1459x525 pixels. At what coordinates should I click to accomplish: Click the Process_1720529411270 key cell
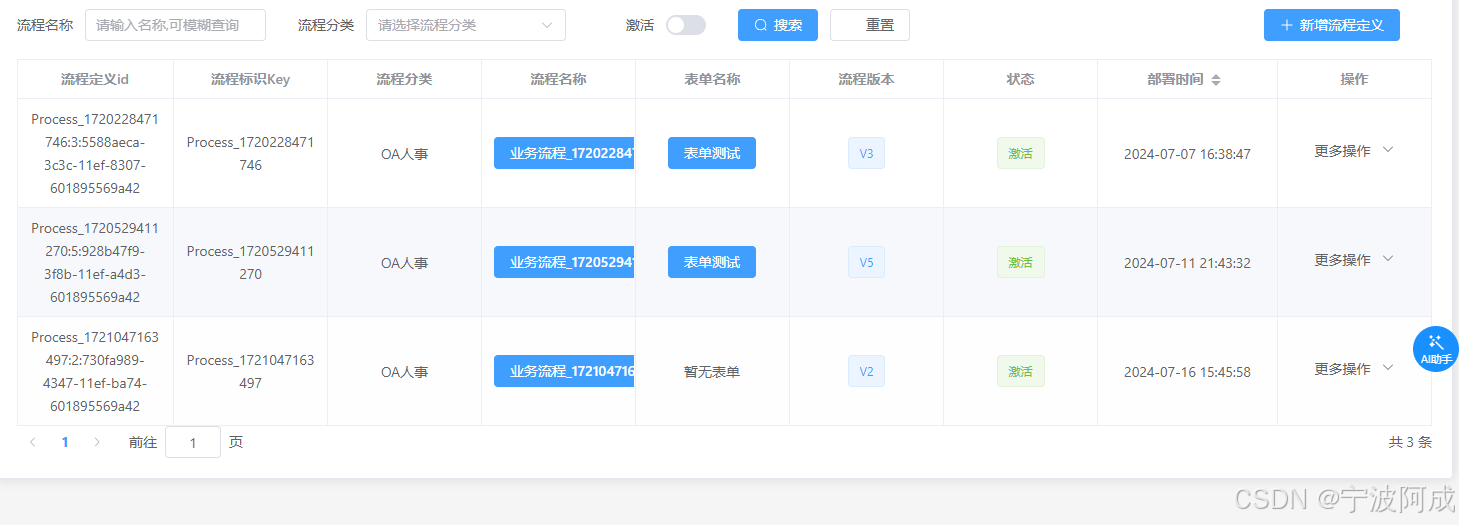(250, 262)
